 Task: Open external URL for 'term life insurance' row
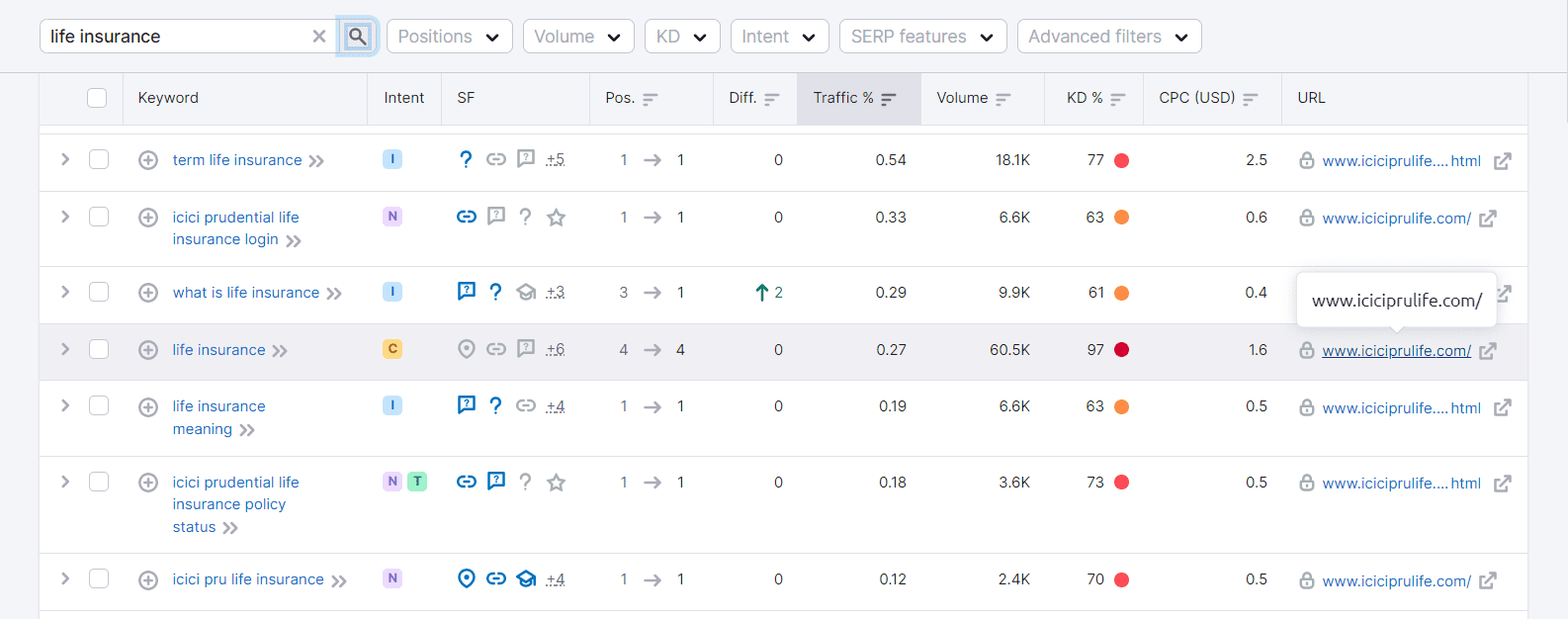click(1503, 161)
